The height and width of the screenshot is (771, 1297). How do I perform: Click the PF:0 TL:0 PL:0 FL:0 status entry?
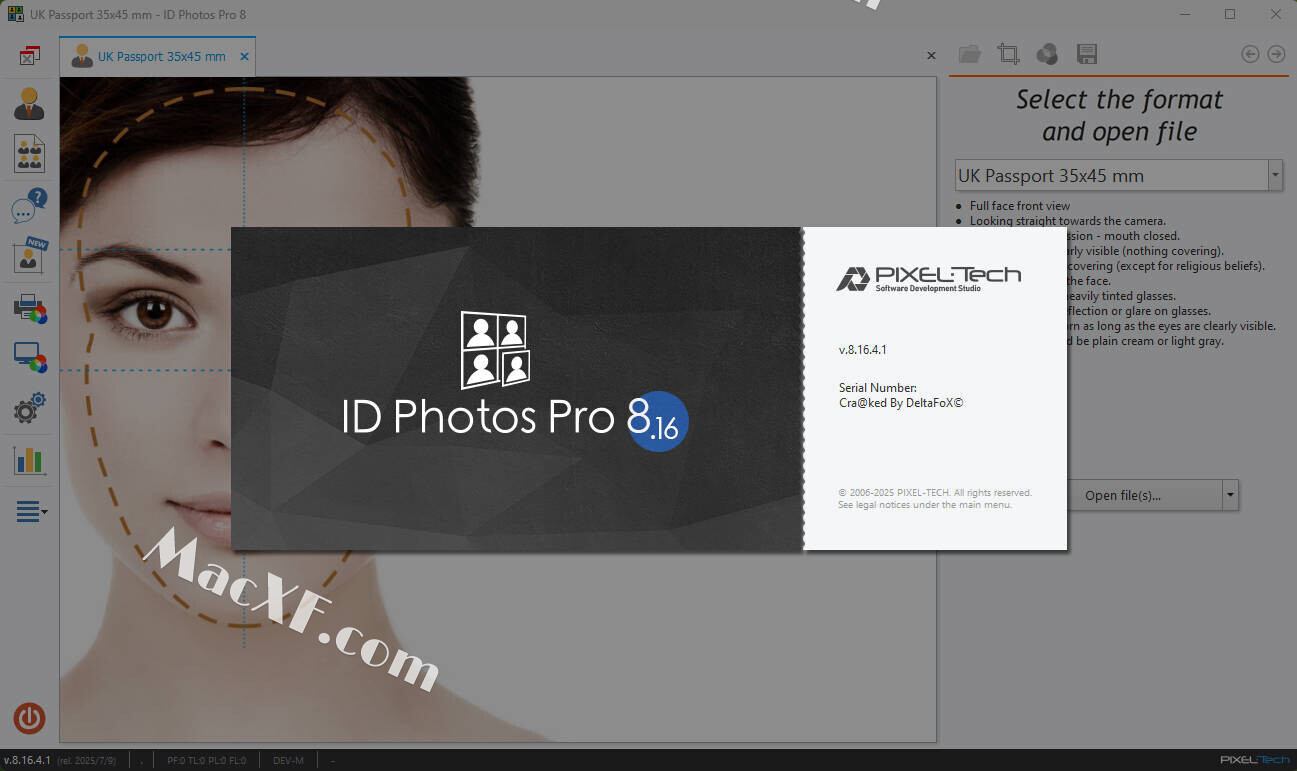(x=206, y=761)
